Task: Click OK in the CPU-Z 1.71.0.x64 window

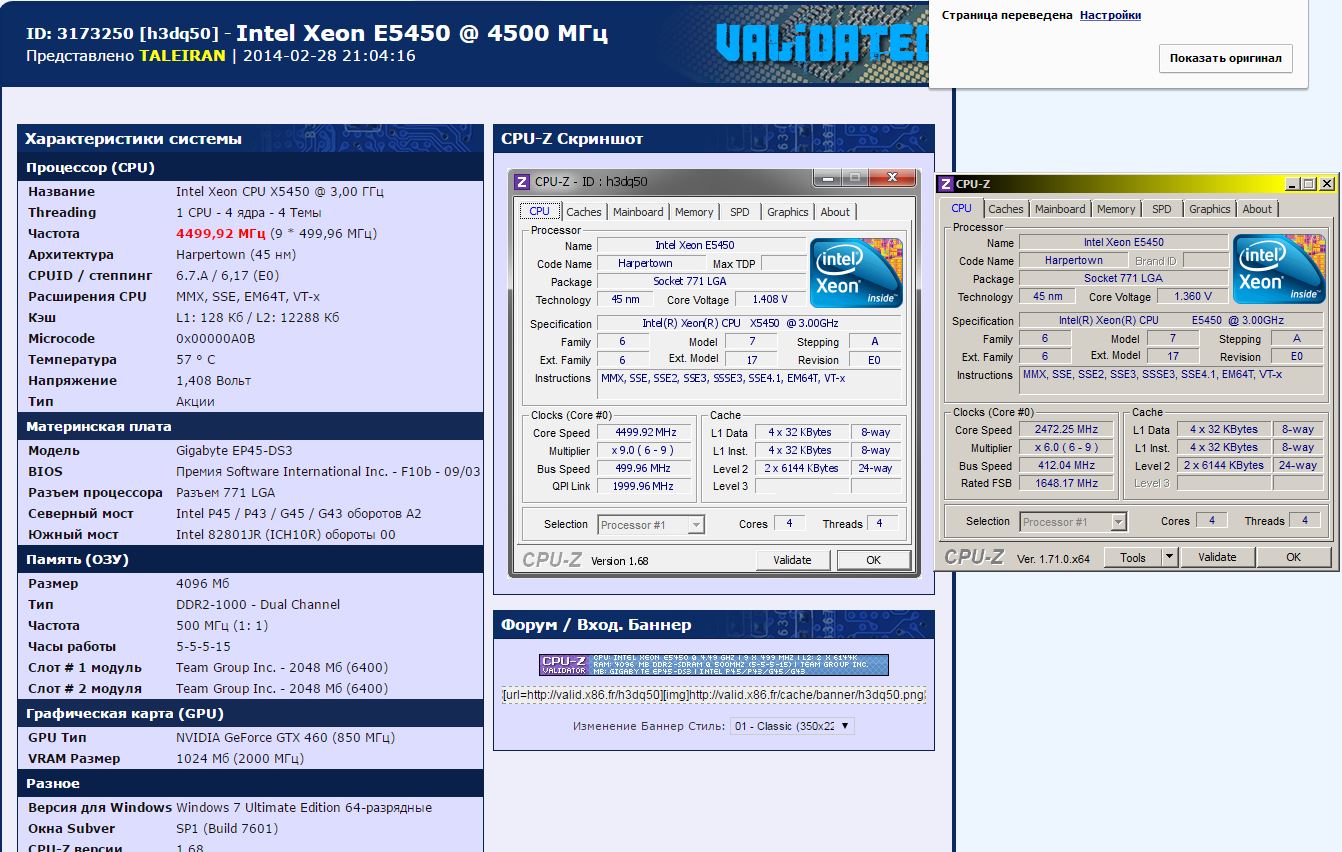Action: click(x=1294, y=557)
